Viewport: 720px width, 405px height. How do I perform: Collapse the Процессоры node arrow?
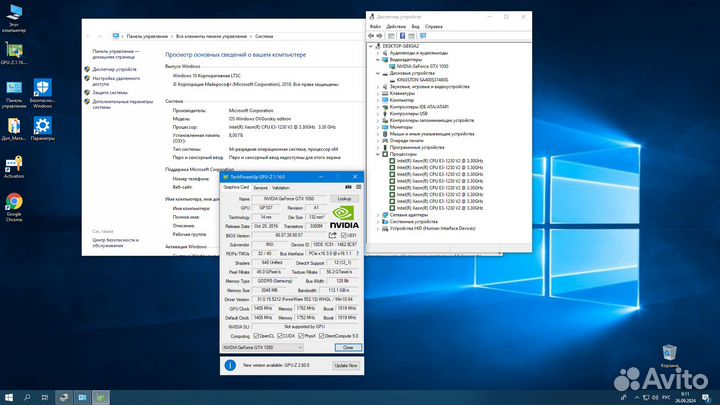point(378,154)
